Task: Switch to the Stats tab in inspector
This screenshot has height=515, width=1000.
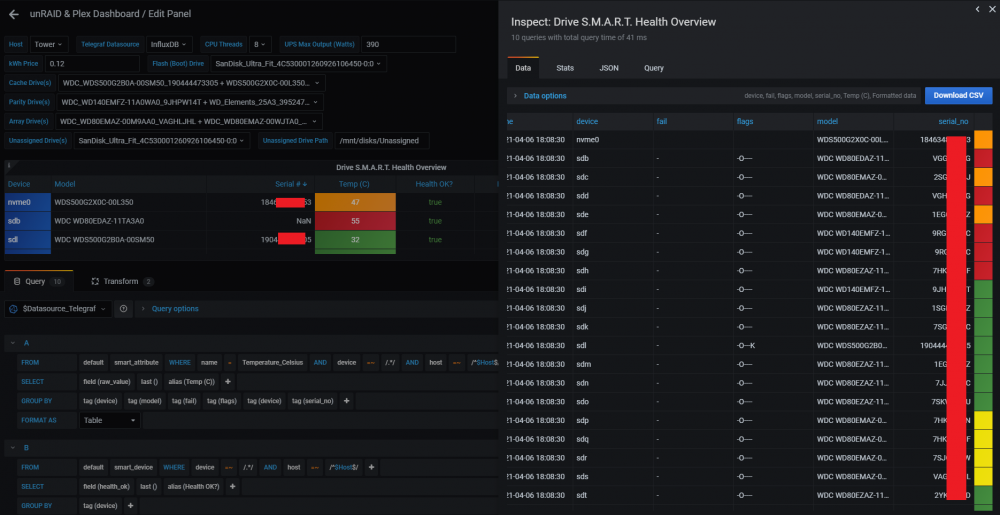Action: tap(564, 68)
